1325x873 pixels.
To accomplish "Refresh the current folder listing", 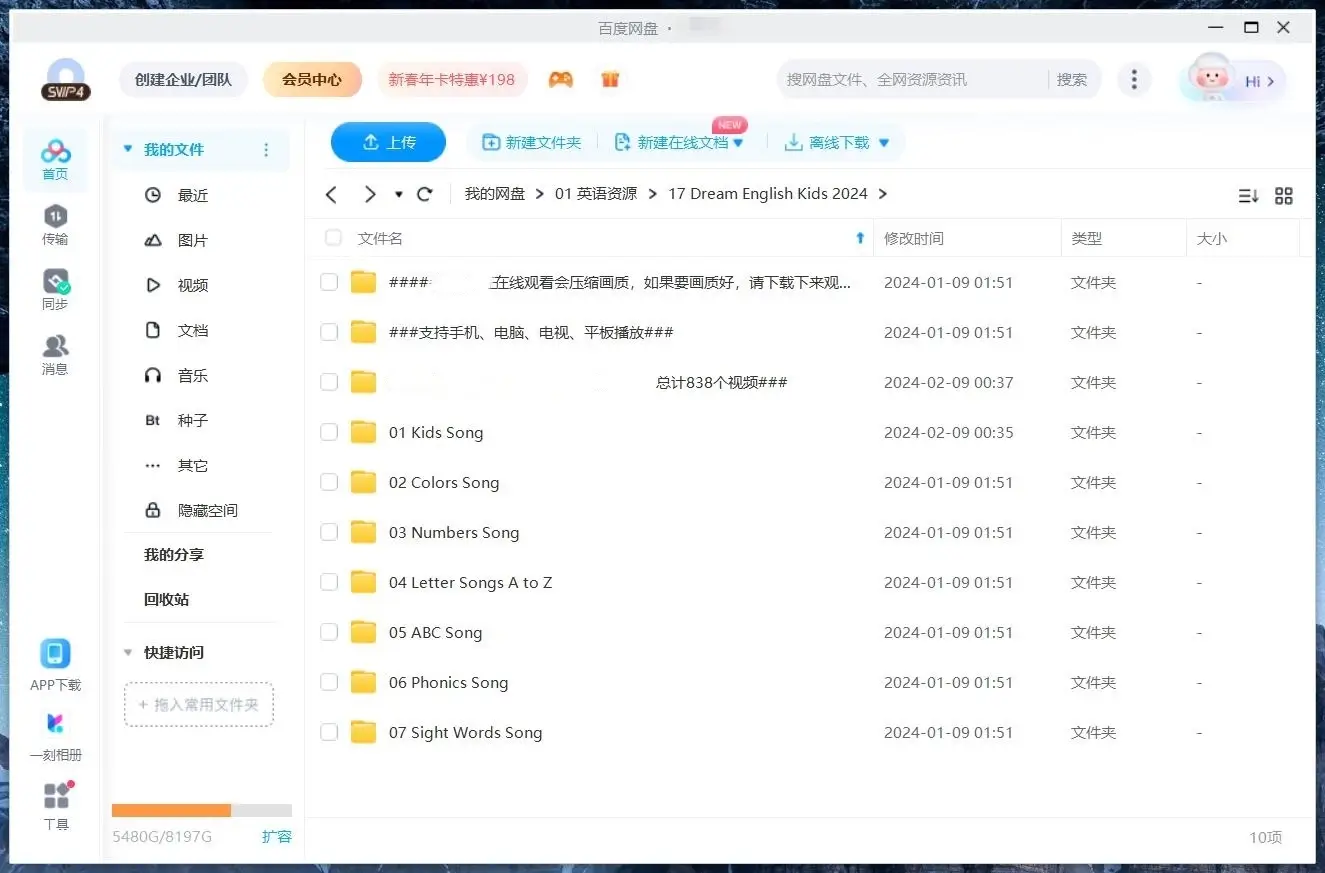I will (425, 194).
